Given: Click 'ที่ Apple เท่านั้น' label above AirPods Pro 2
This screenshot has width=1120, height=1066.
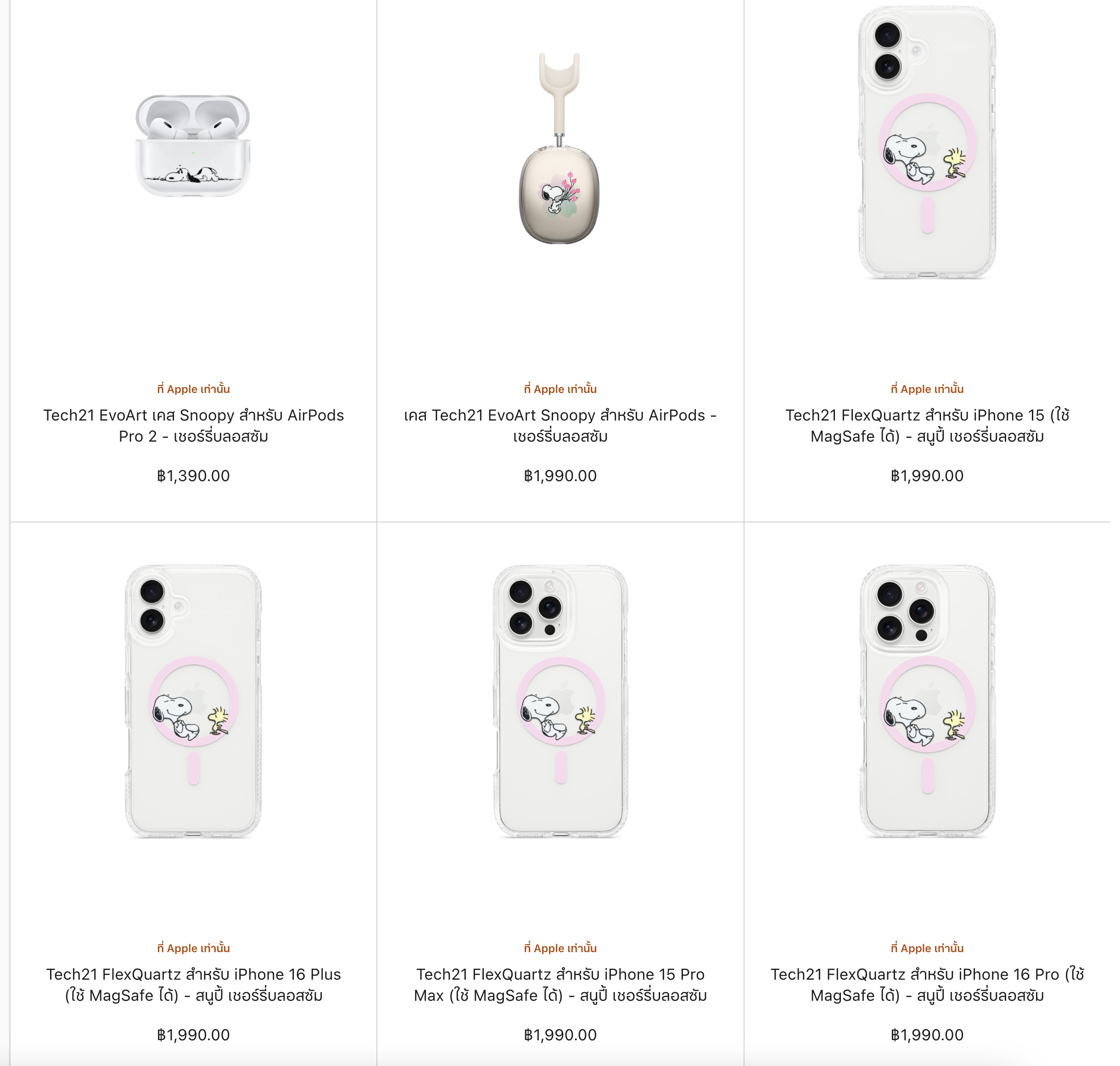Looking at the screenshot, I should pos(193,389).
